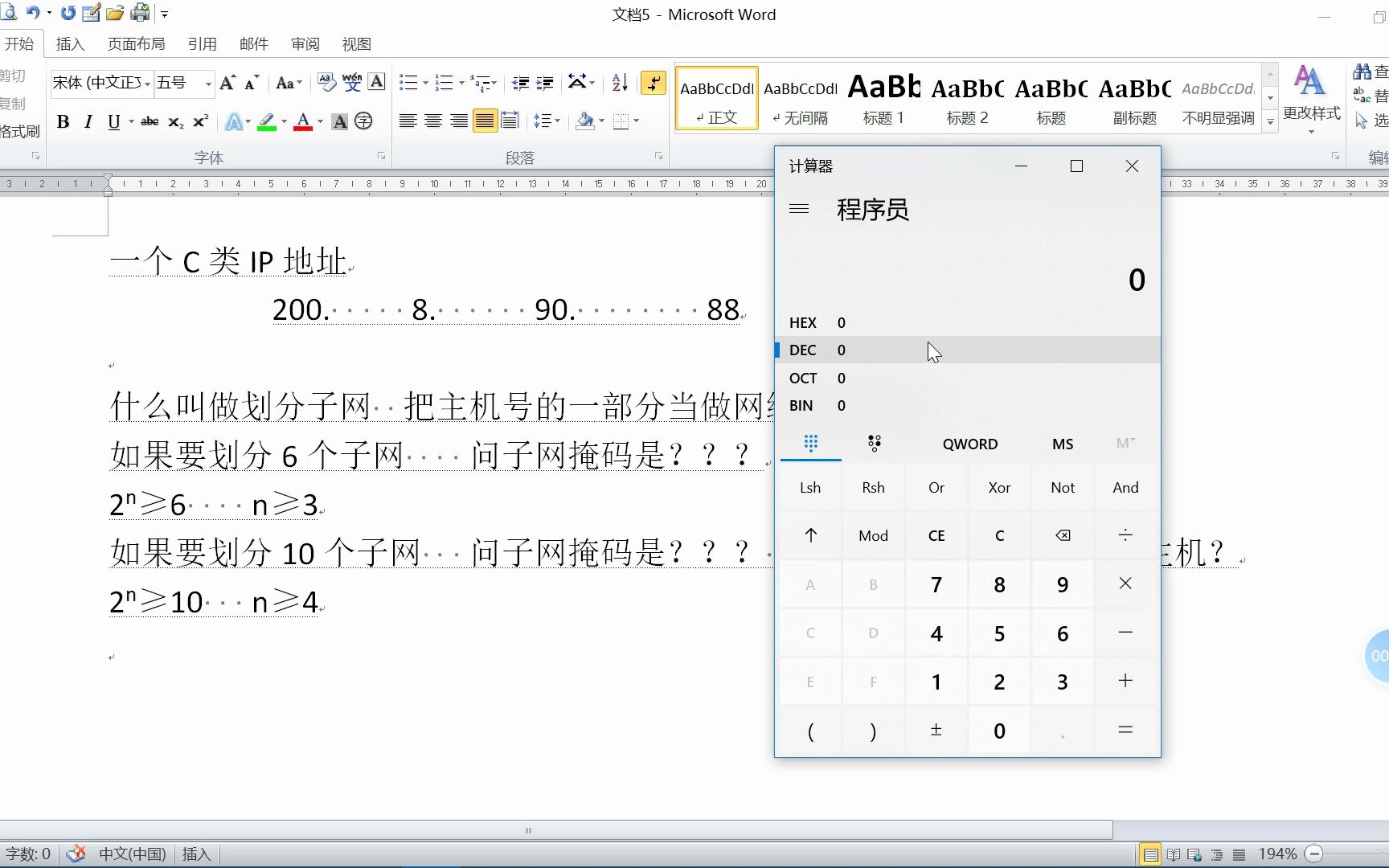The image size is (1389, 868).
Task: Click the Redo/Repeat icon in Word's quick access toolbar
Action: point(68,13)
